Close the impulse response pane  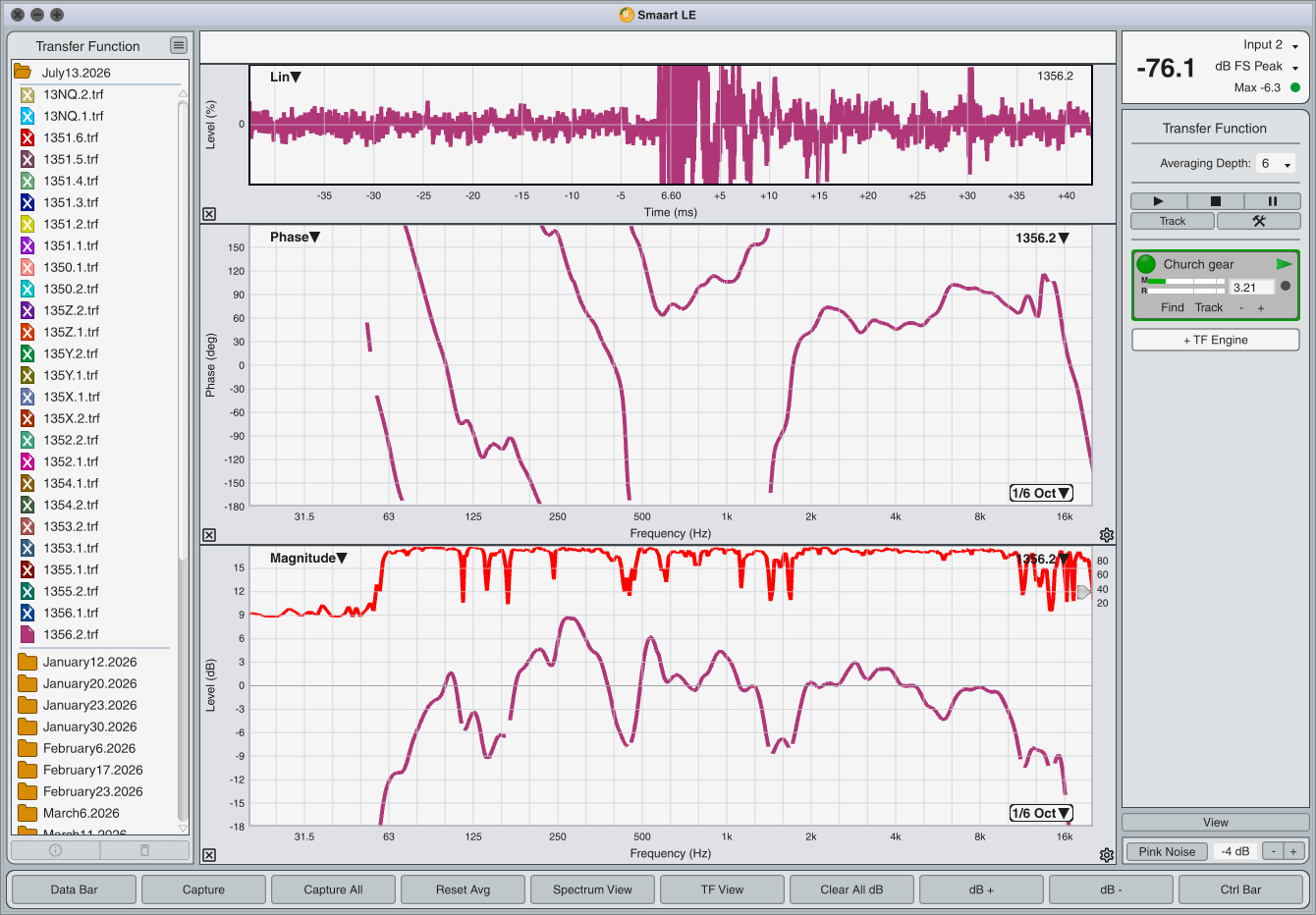pyautogui.click(x=209, y=214)
